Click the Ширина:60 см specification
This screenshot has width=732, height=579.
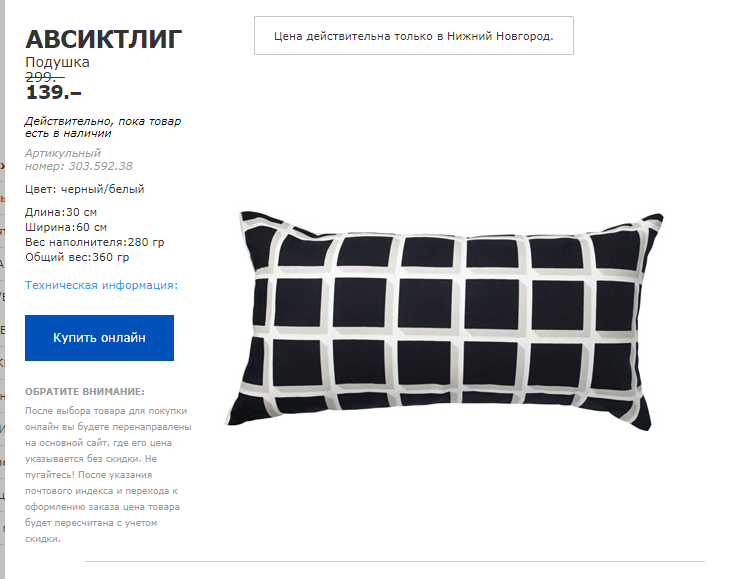pyautogui.click(x=66, y=227)
